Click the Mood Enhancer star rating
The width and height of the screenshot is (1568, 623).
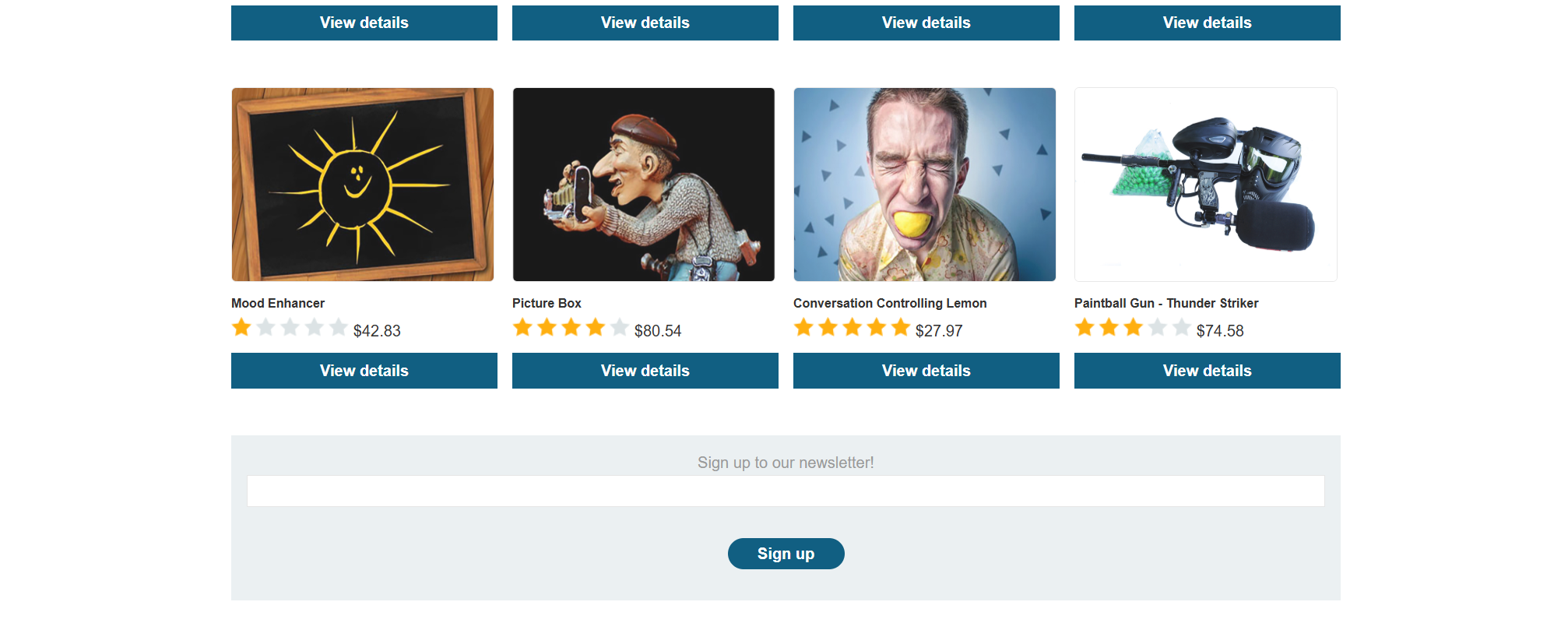290,328
